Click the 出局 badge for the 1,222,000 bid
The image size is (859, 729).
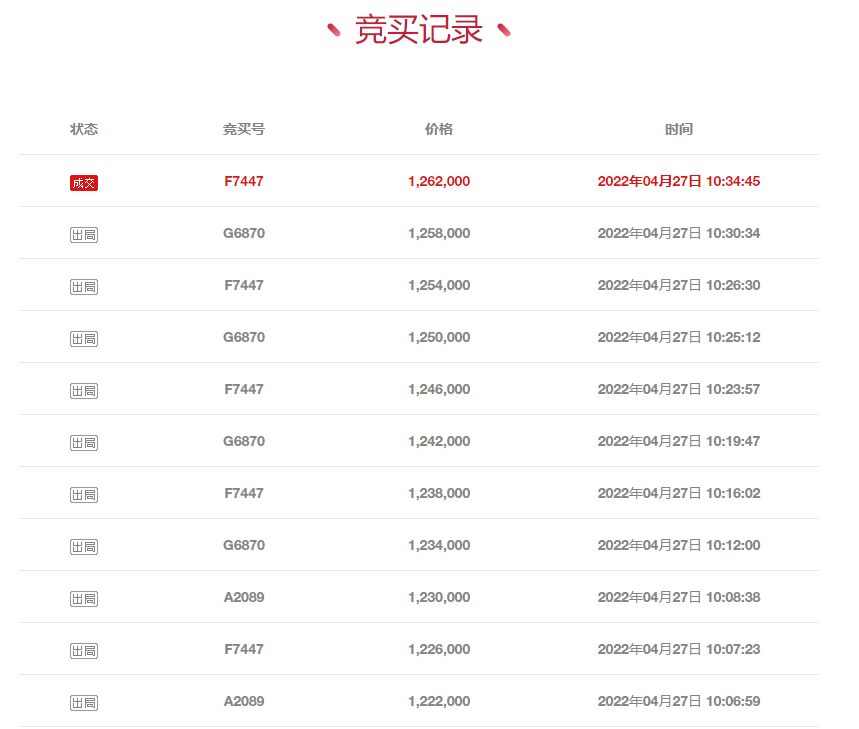(x=84, y=703)
